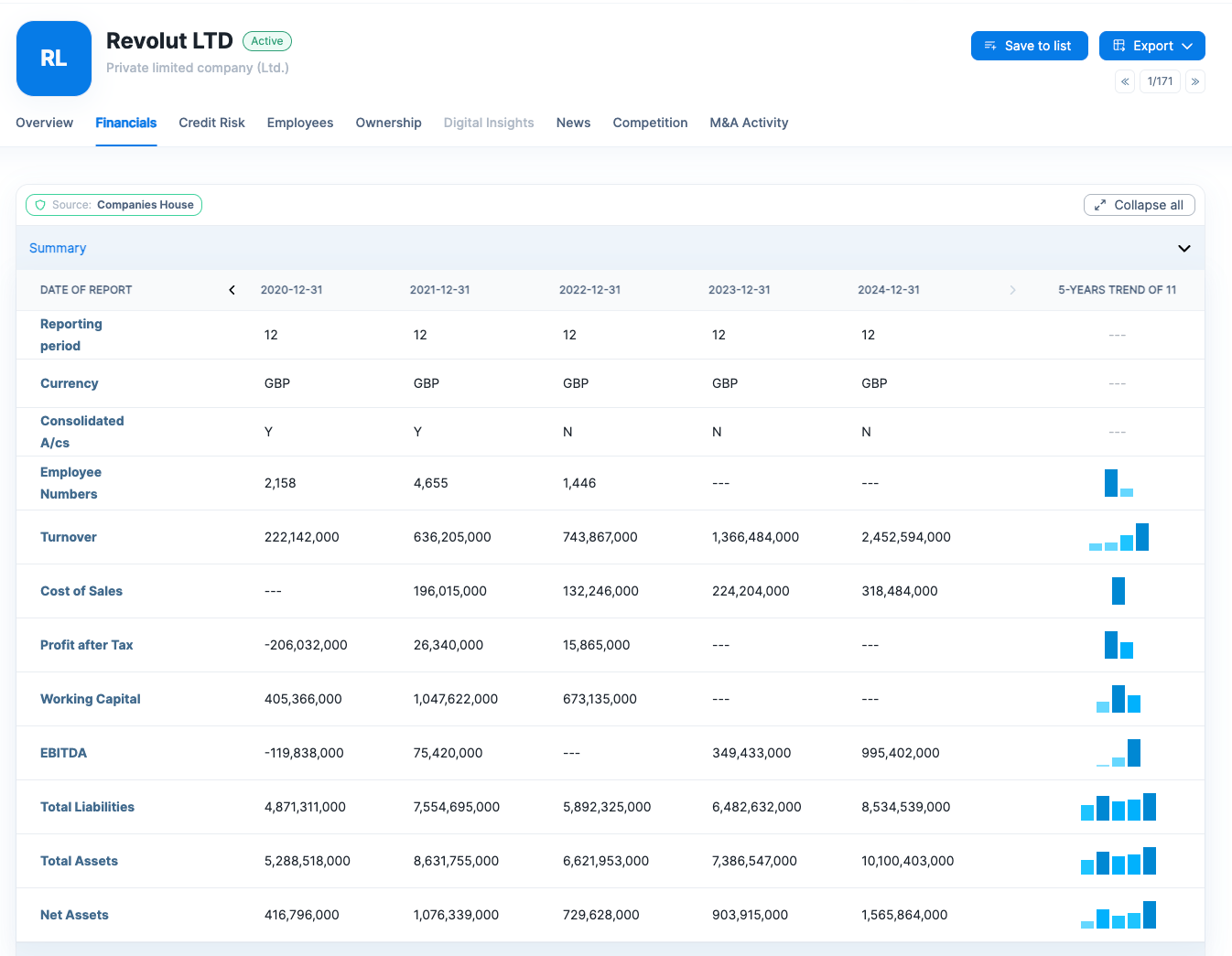Show earlier report dates with left chevron
Viewport: 1232px width, 956px height.
(232, 290)
